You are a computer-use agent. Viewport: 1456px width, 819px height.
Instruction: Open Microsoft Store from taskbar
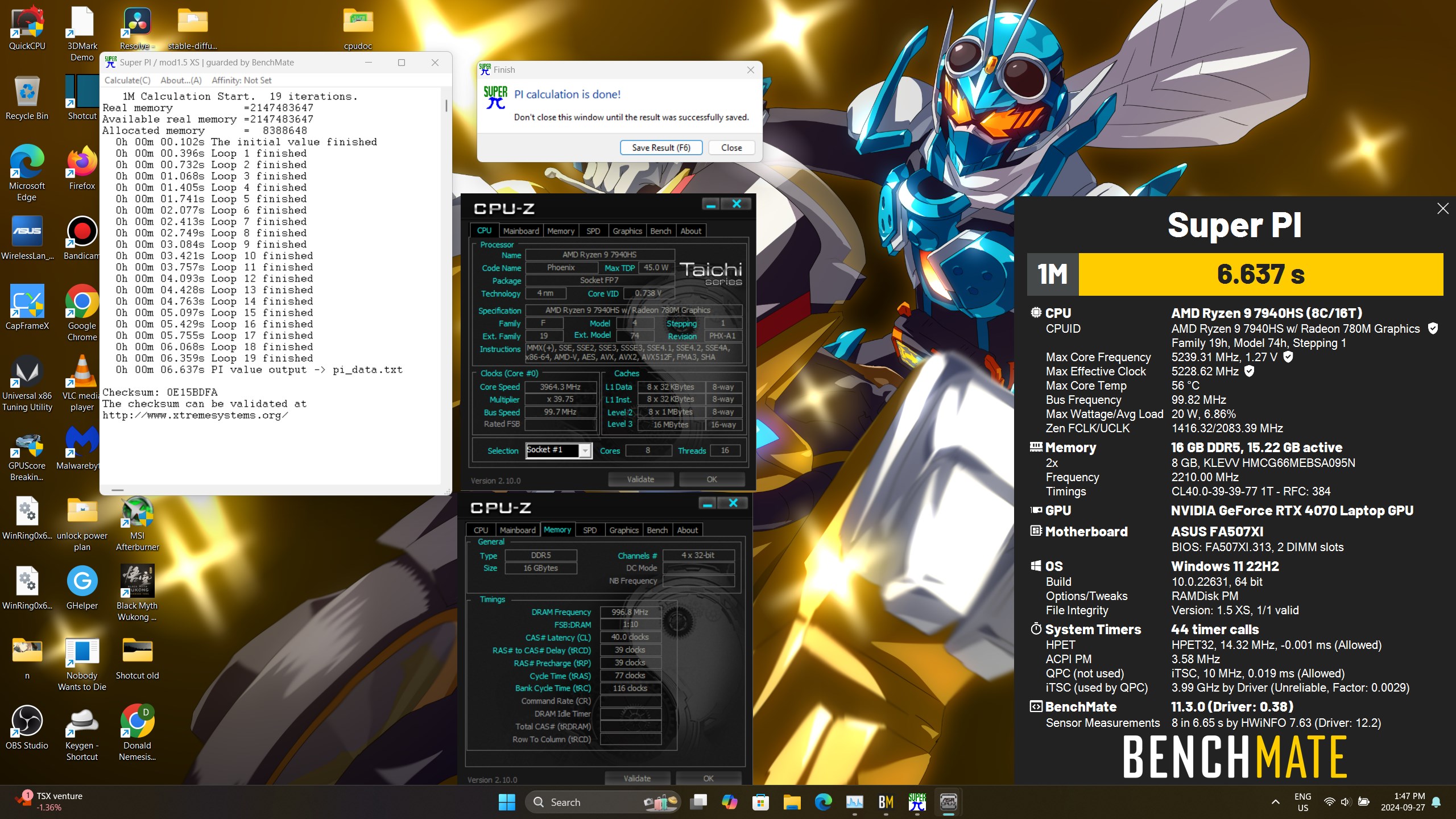point(760,802)
